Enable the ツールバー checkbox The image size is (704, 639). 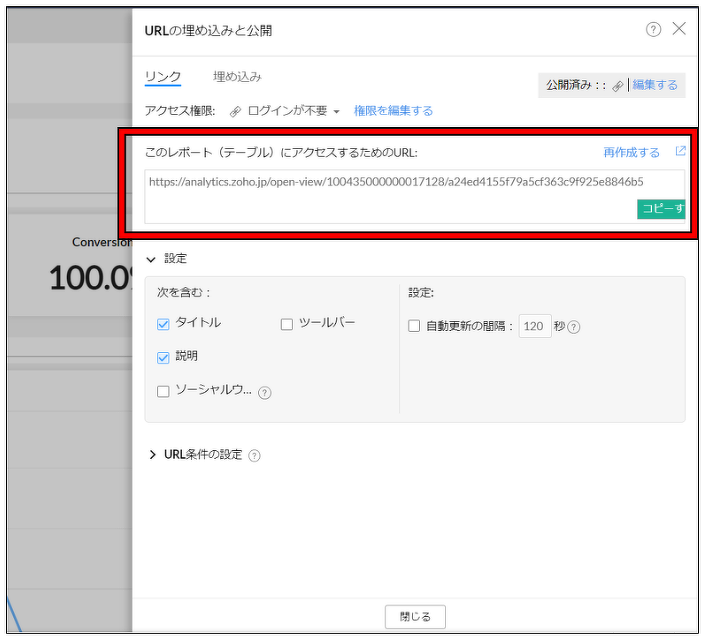[x=287, y=324]
